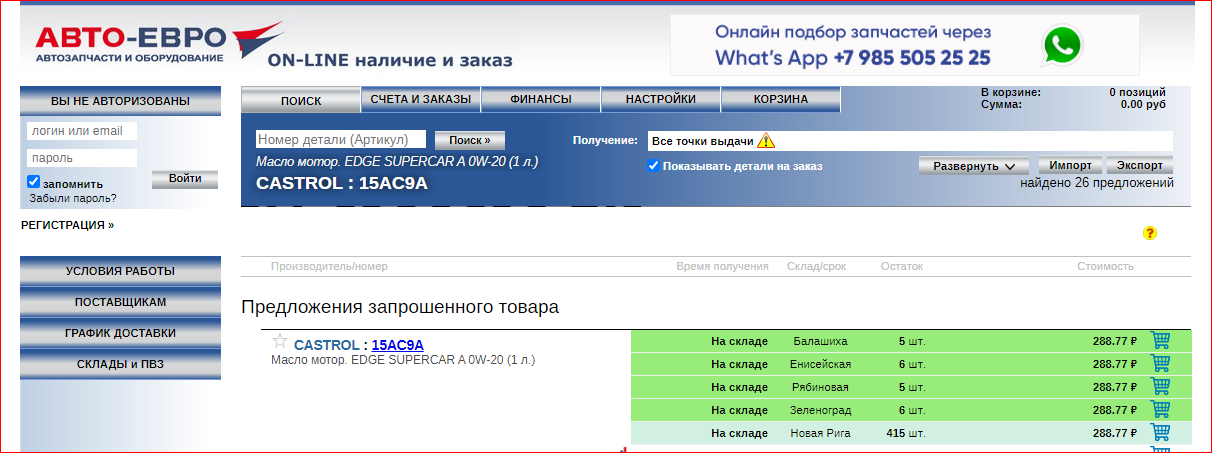Click the CASTROL manufacturer link in offers
This screenshot has width=1212, height=453.
pos(326,345)
